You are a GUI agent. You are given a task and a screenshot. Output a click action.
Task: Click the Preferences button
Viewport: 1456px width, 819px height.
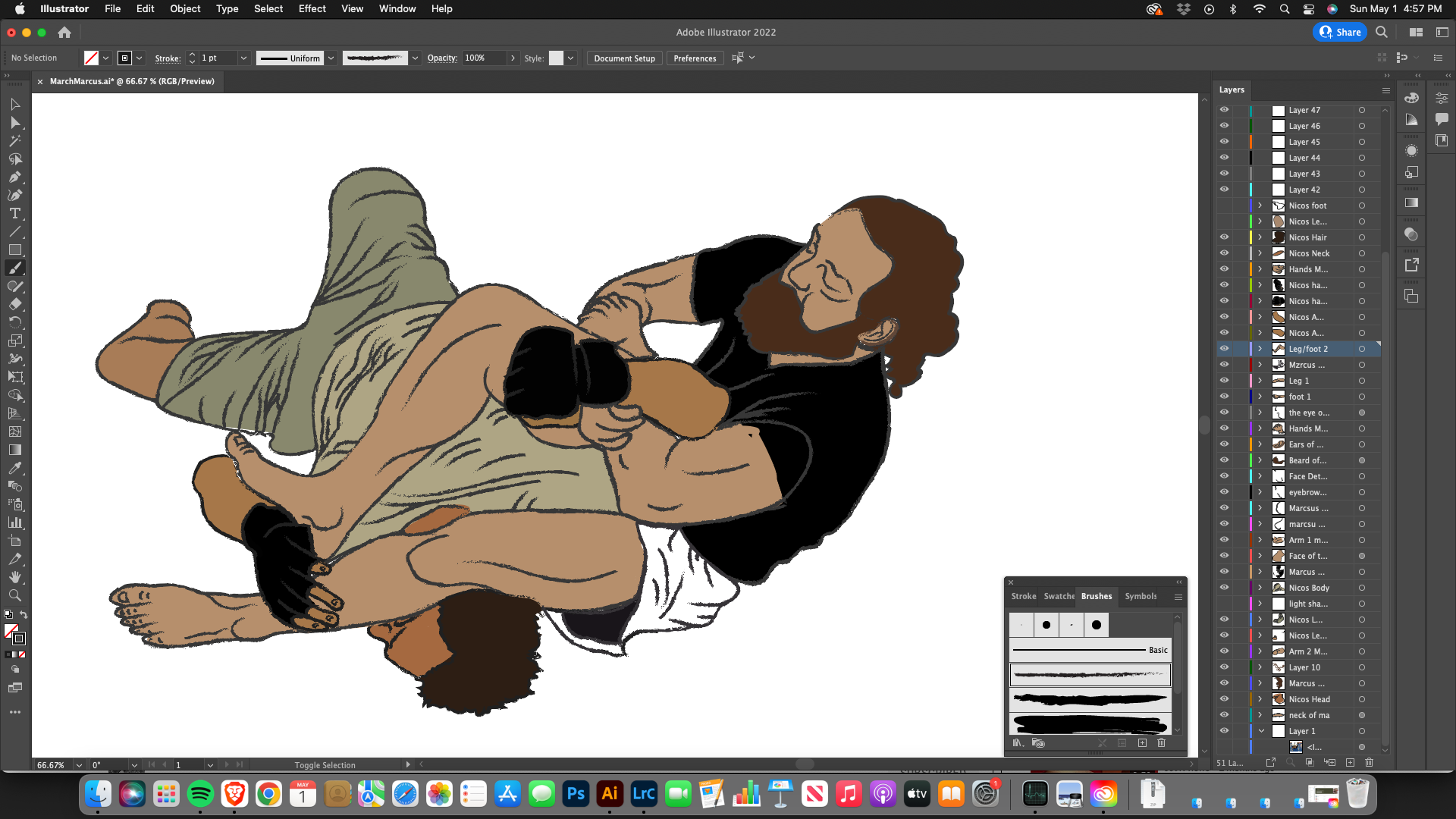(x=695, y=58)
